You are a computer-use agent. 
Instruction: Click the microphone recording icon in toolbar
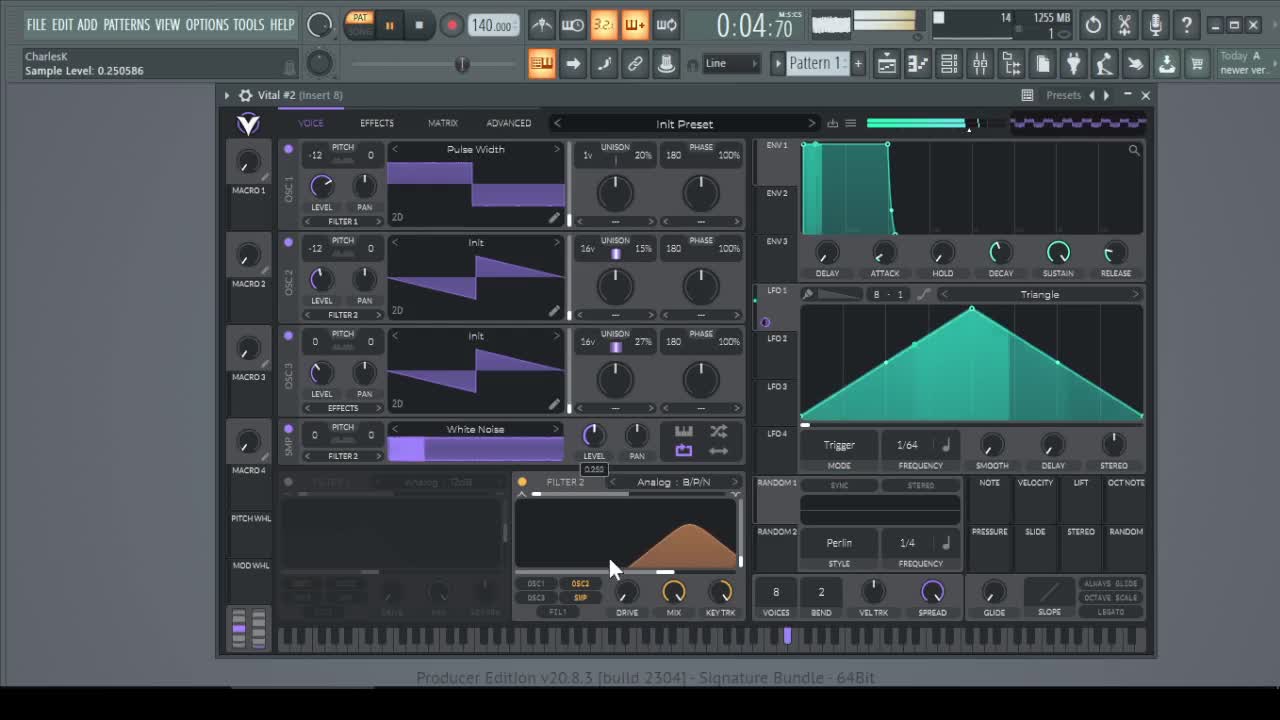1155,25
